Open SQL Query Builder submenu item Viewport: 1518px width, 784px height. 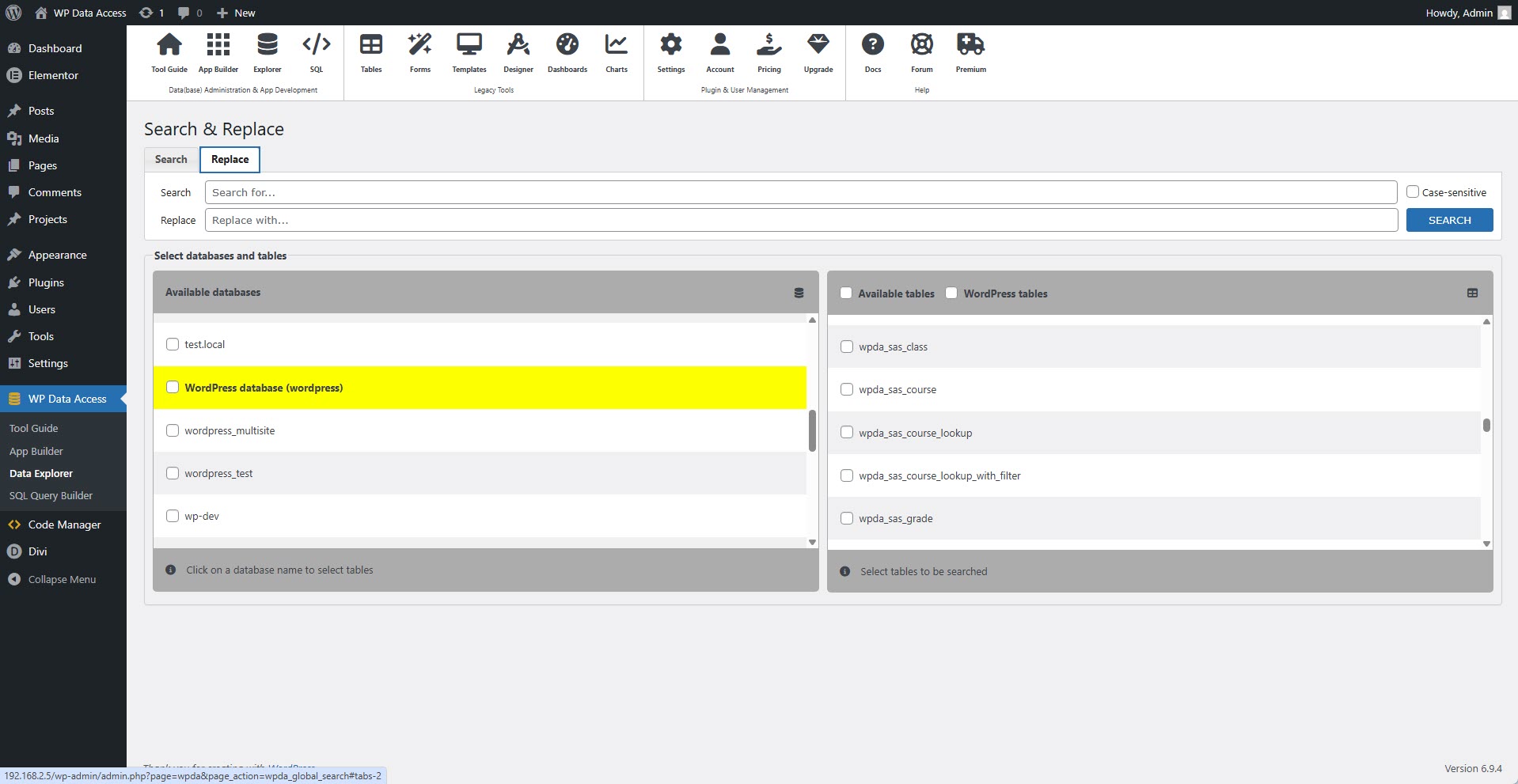click(51, 495)
